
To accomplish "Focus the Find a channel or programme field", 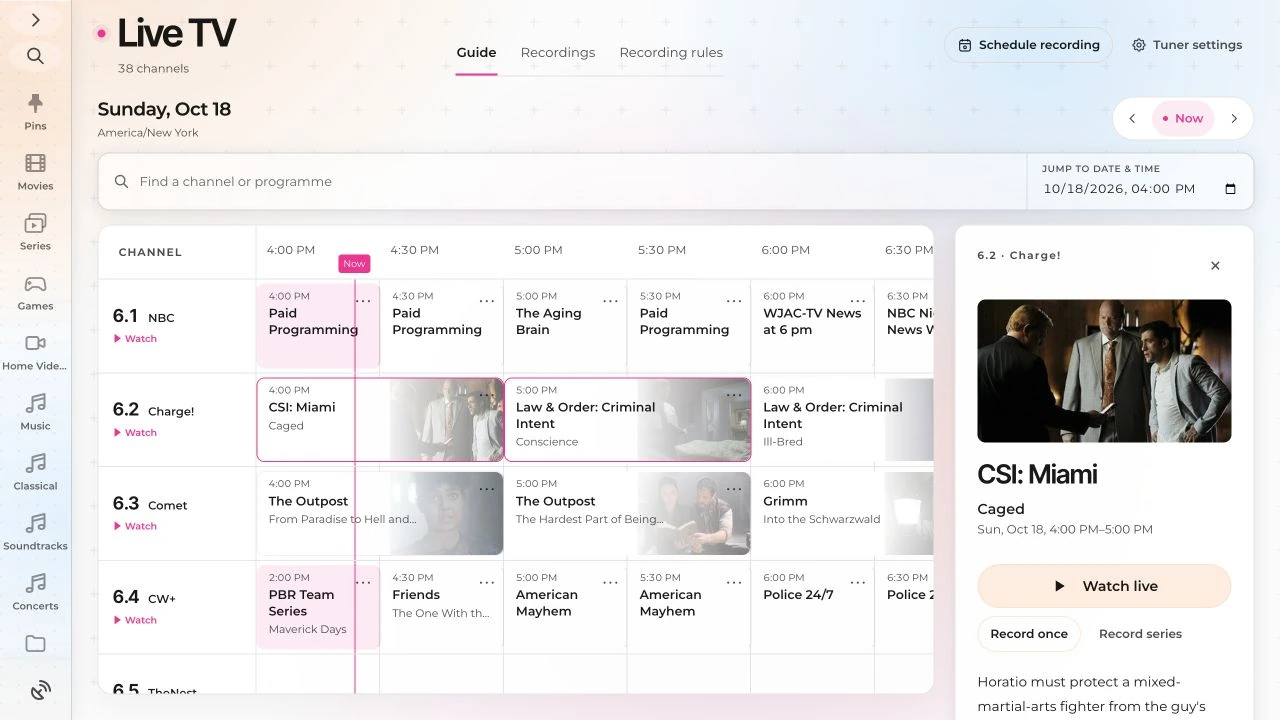I will [x=562, y=182].
